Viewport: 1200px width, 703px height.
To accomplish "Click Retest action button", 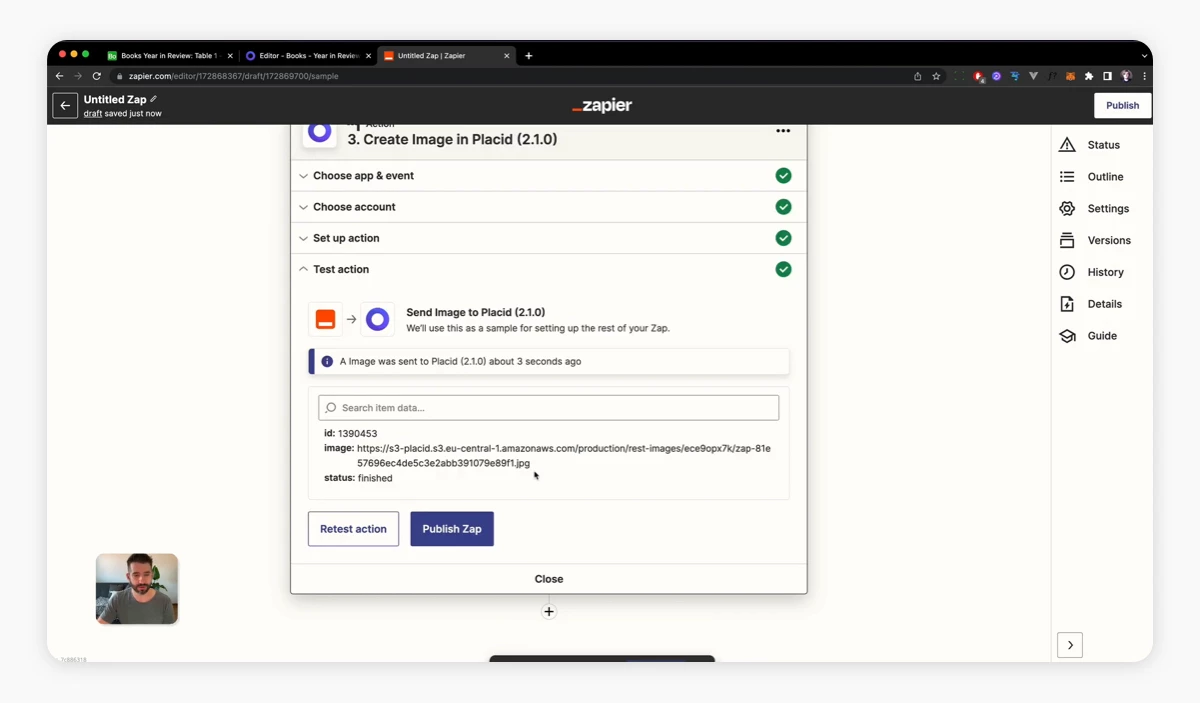I will [x=353, y=529].
